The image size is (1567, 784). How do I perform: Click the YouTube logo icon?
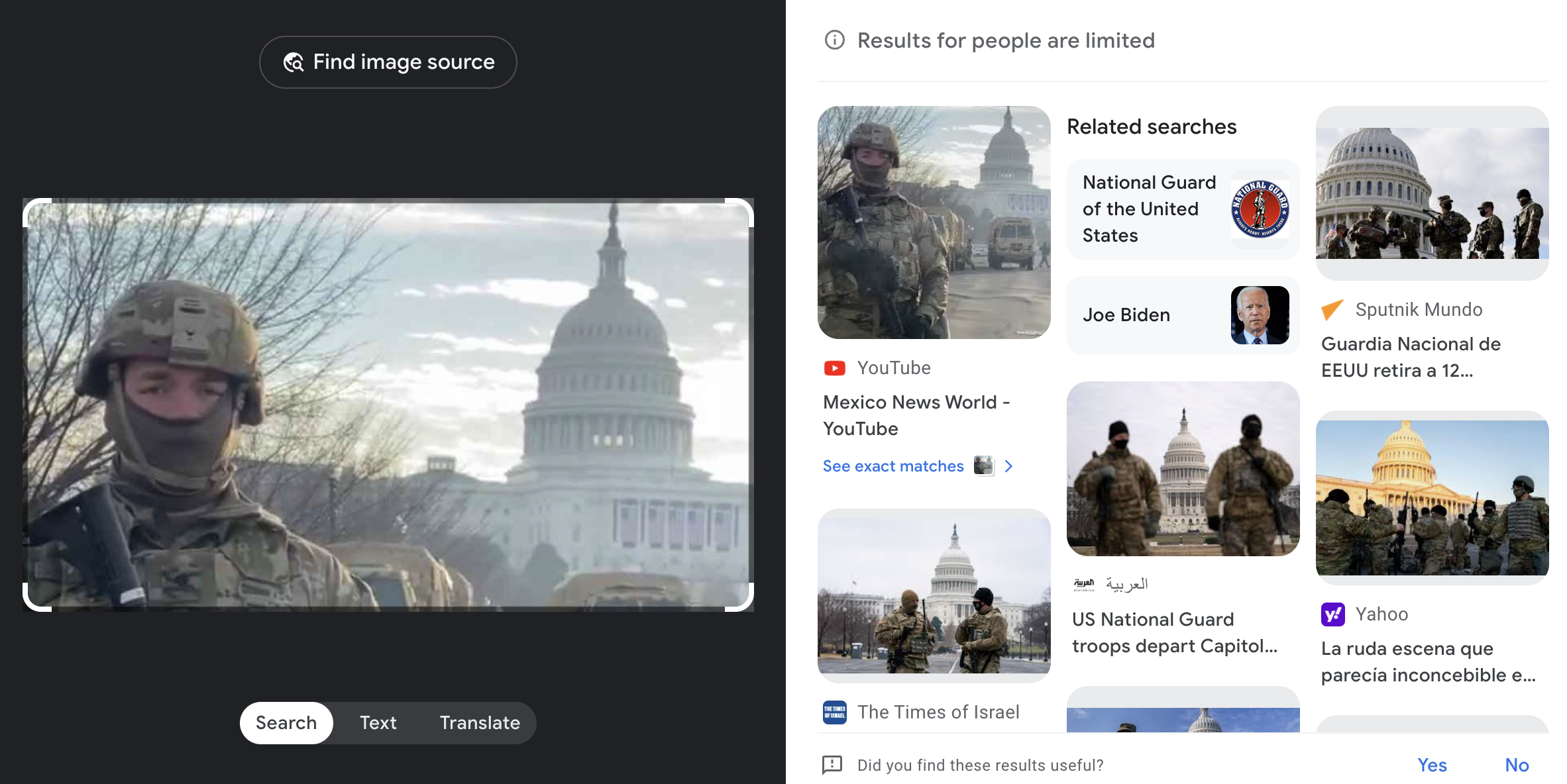(834, 368)
